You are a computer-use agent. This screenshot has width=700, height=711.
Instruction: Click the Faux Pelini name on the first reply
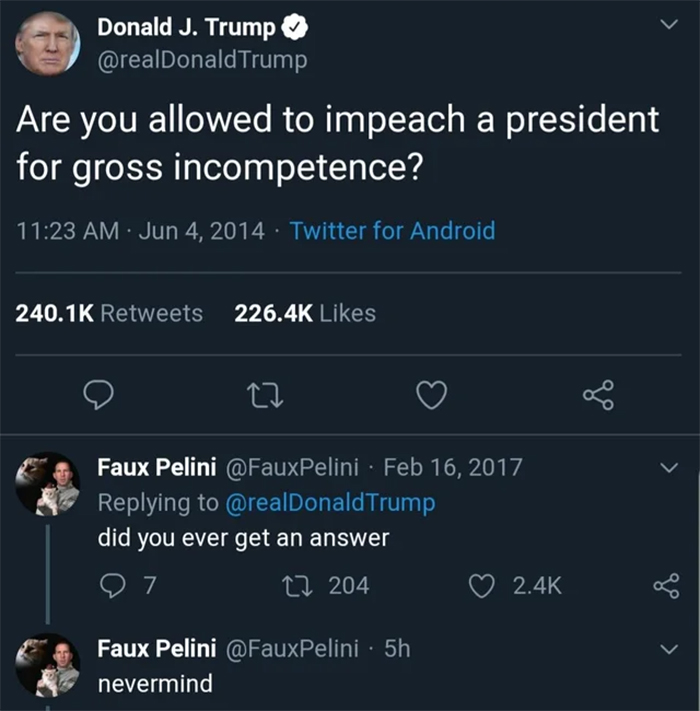pyautogui.click(x=156, y=467)
